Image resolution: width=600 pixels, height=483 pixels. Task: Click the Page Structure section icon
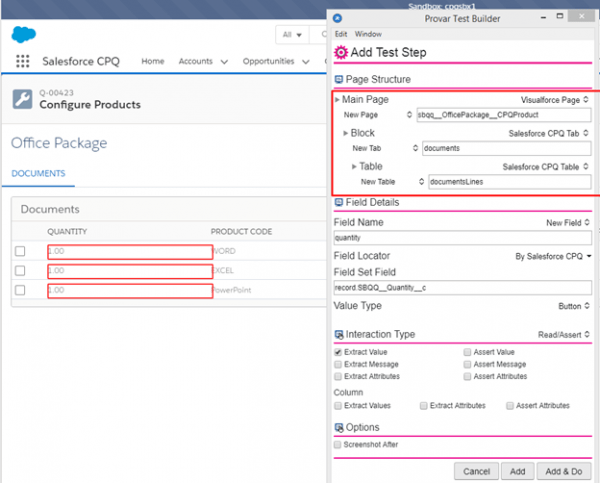339,79
